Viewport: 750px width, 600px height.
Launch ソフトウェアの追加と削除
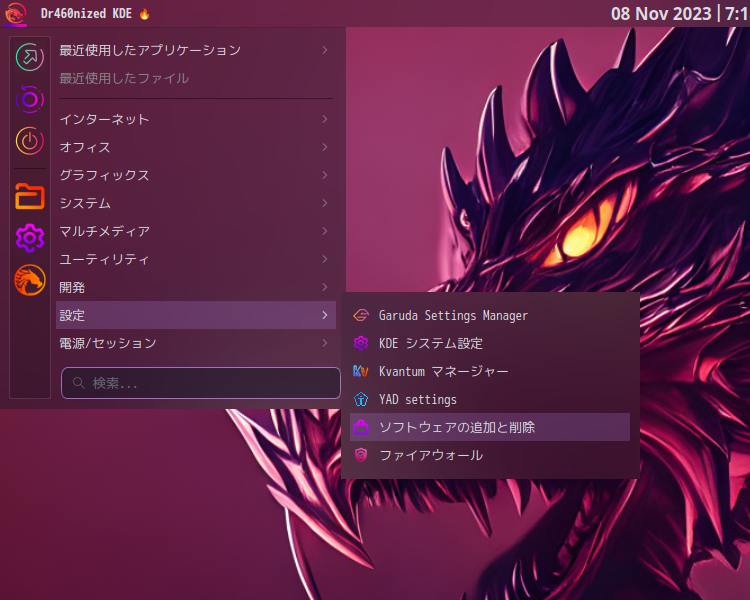pyautogui.click(x=490, y=427)
